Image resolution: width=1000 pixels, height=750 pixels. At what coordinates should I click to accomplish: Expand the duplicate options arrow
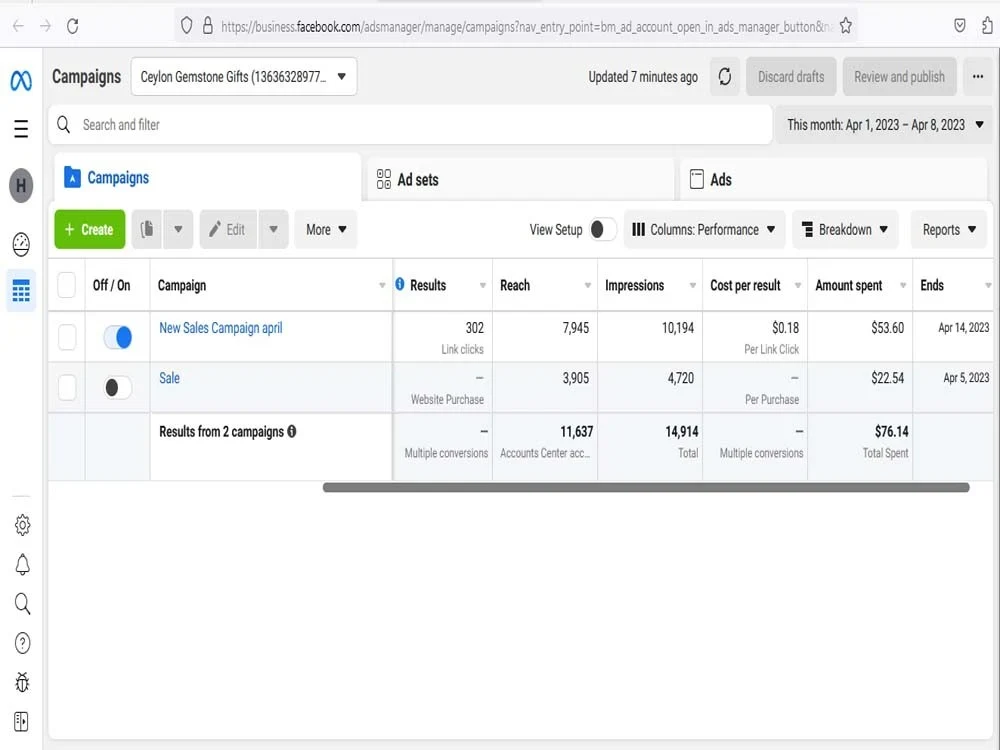coord(178,229)
